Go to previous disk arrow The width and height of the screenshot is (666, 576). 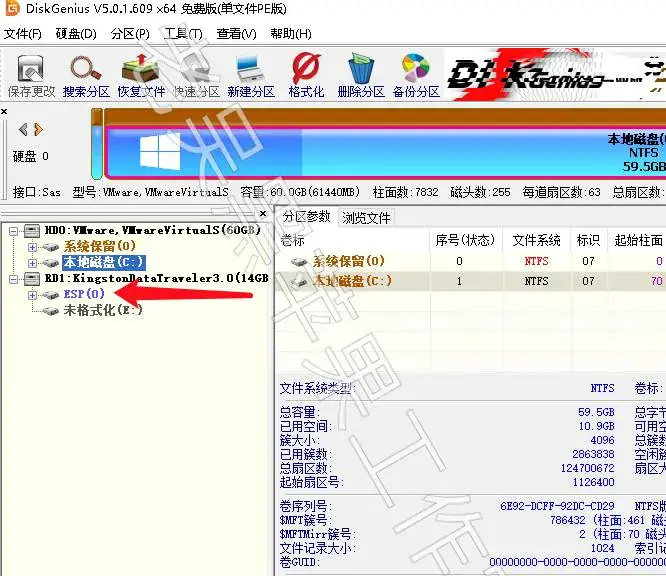pyautogui.click(x=23, y=129)
